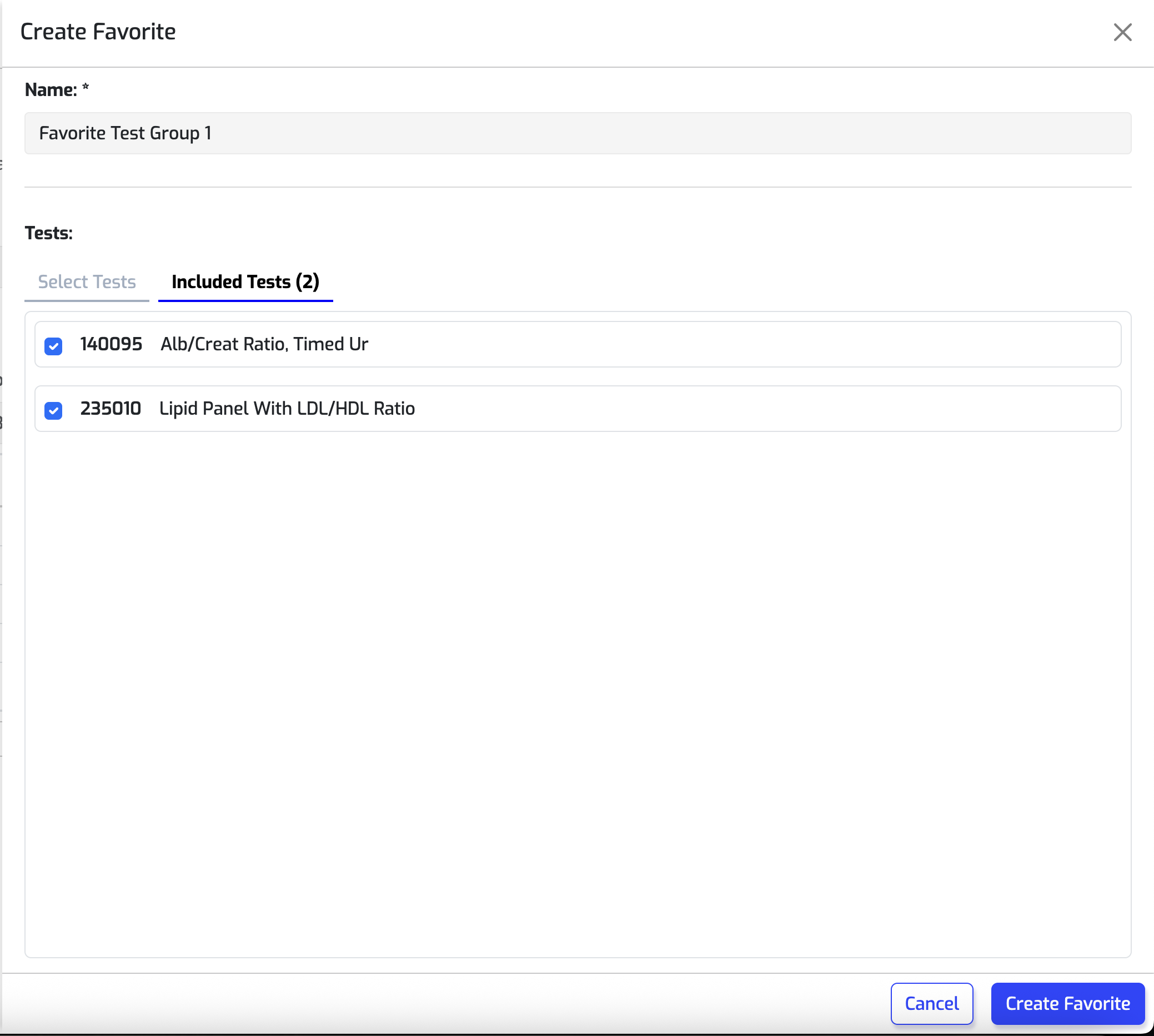Uncheck the 140095 test checkbox
Image resolution: width=1154 pixels, height=1036 pixels.
(x=53, y=345)
